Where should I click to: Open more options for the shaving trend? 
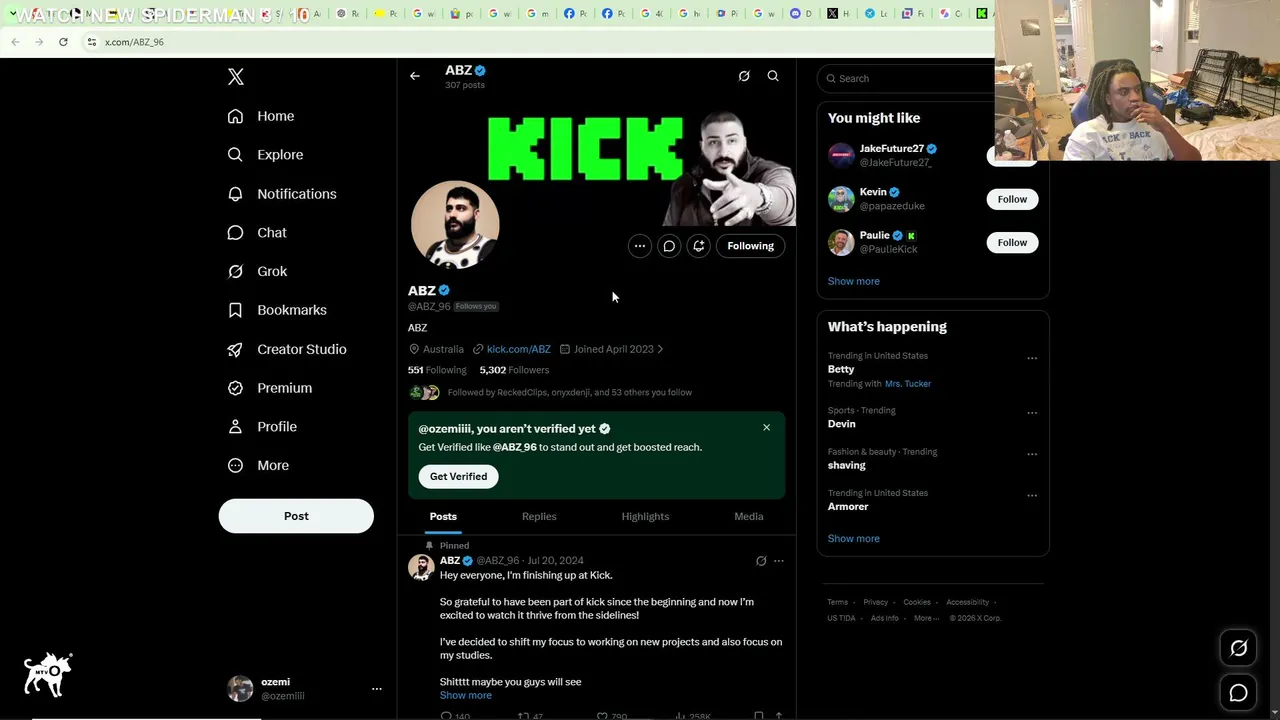[x=1032, y=454]
